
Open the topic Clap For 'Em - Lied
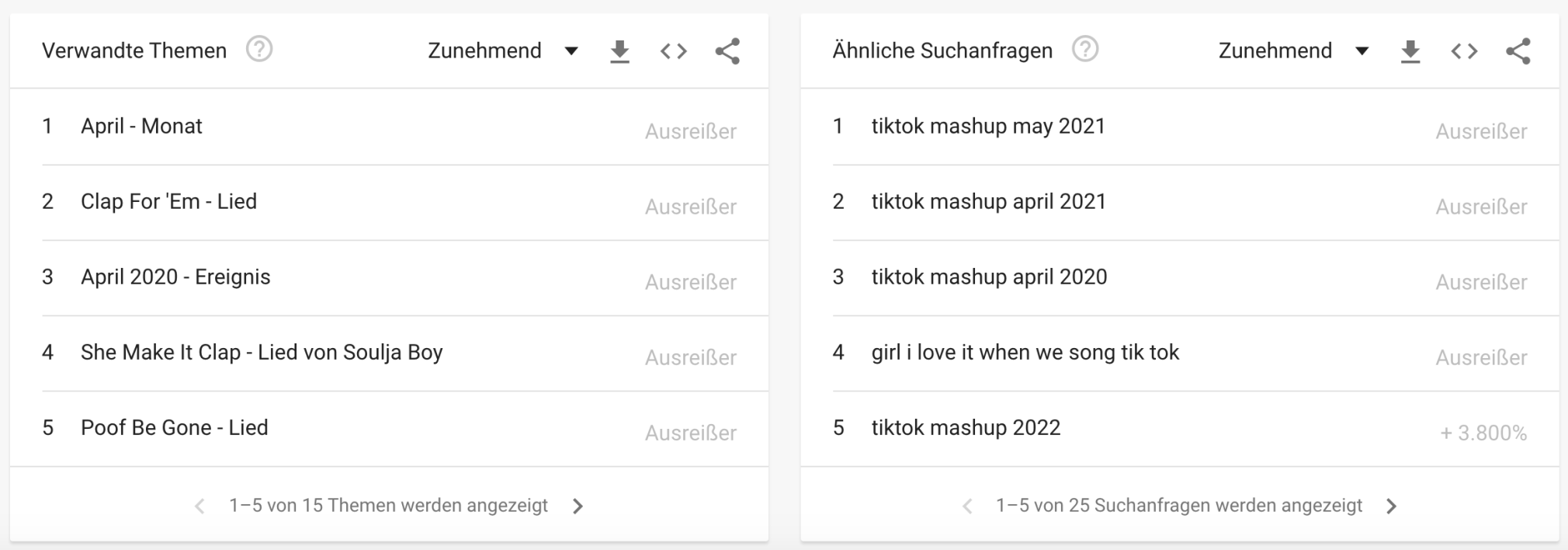[170, 201]
